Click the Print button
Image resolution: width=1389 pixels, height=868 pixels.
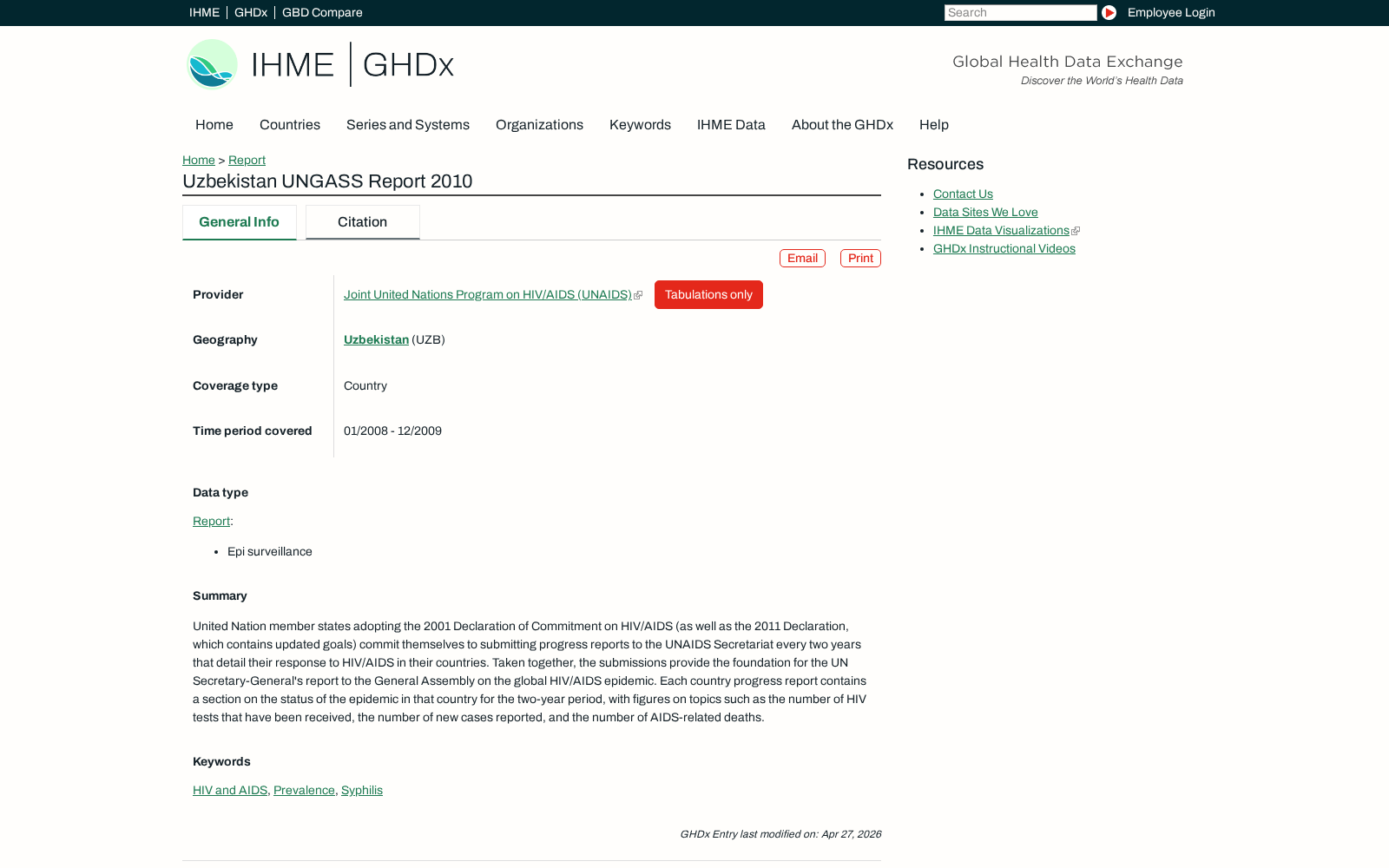(860, 258)
